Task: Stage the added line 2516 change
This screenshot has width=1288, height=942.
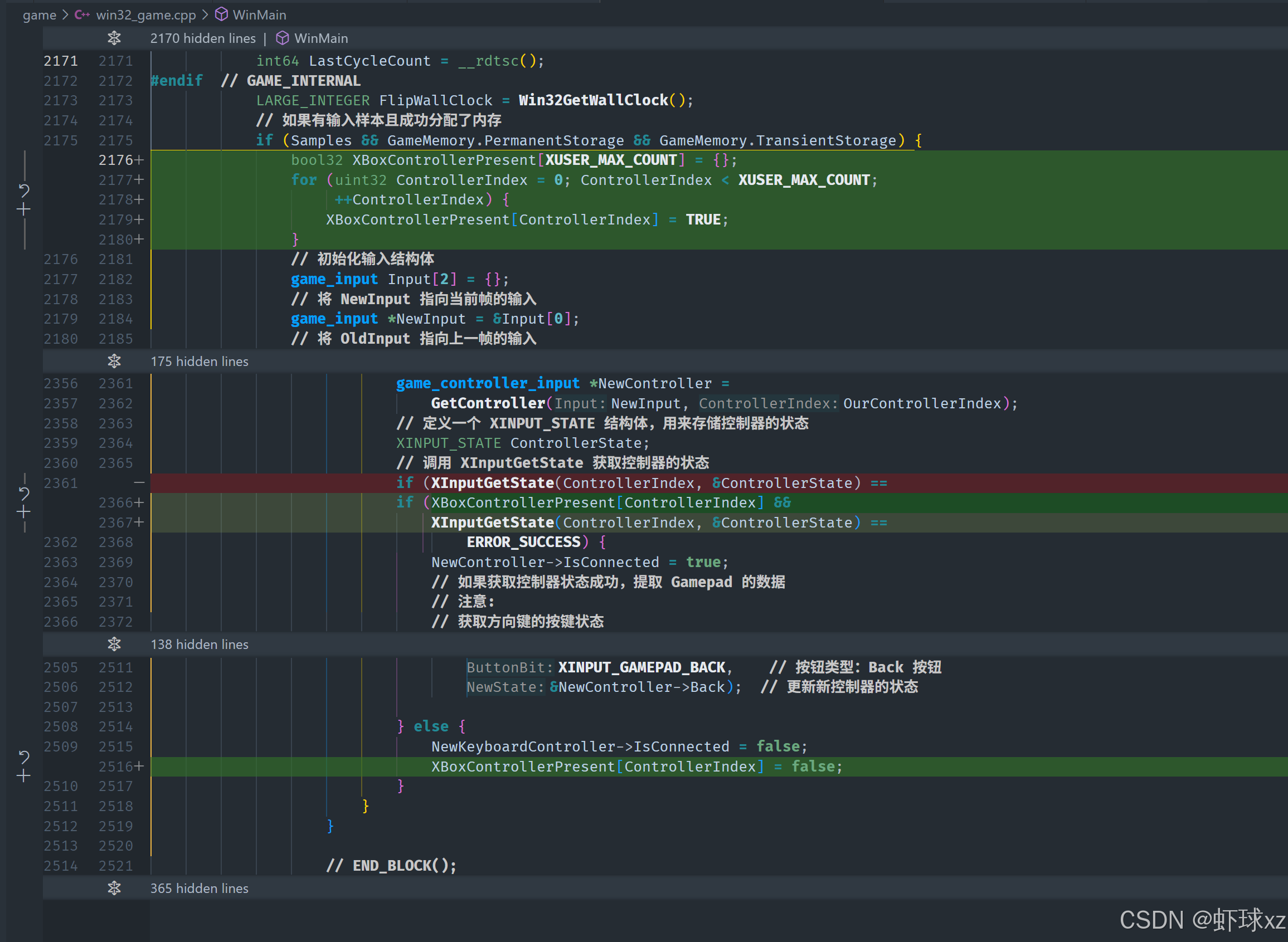Action: [24, 776]
